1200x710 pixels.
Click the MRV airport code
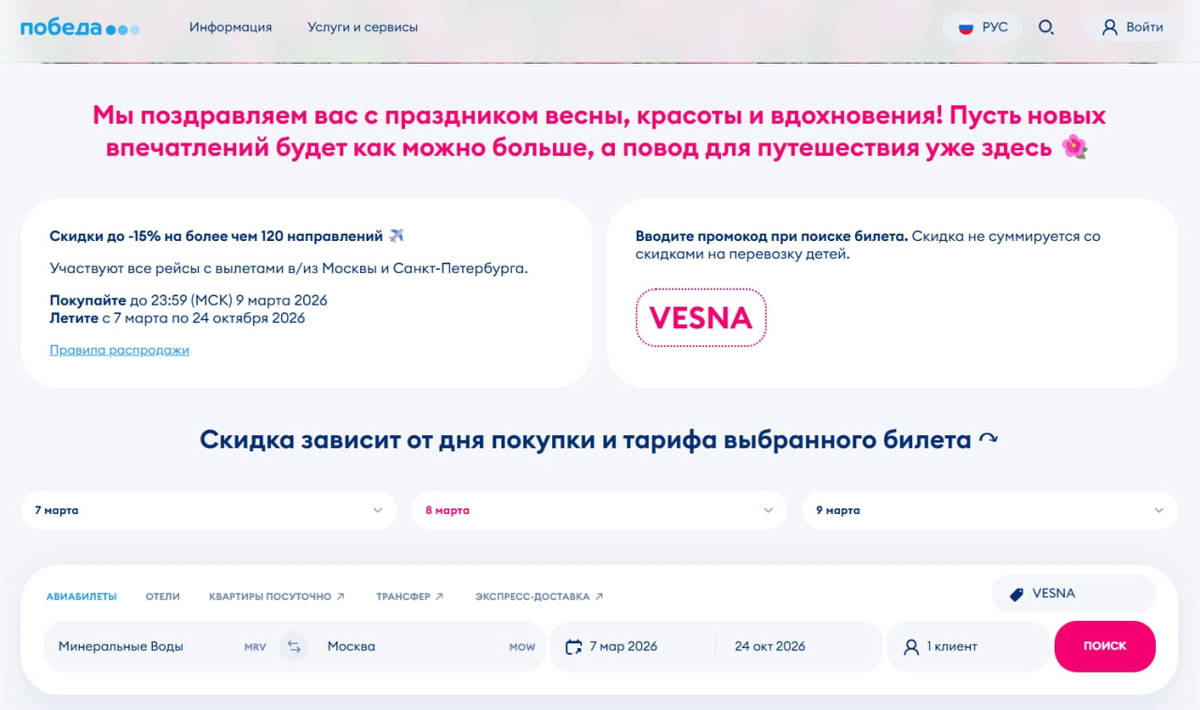pyautogui.click(x=255, y=647)
